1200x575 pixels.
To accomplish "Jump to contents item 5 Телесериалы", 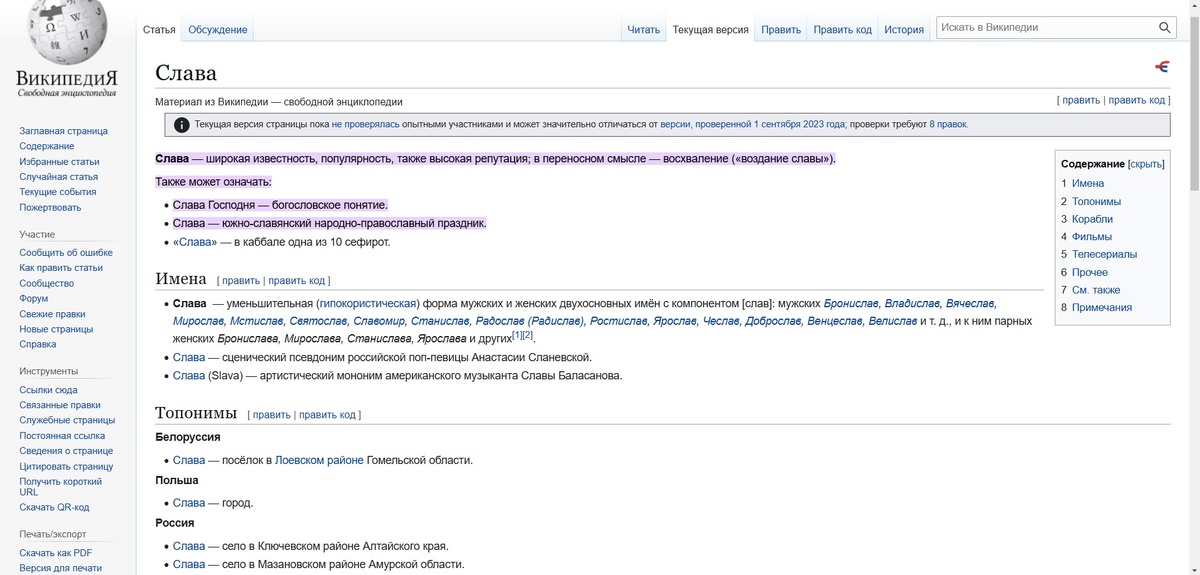I will point(1099,254).
